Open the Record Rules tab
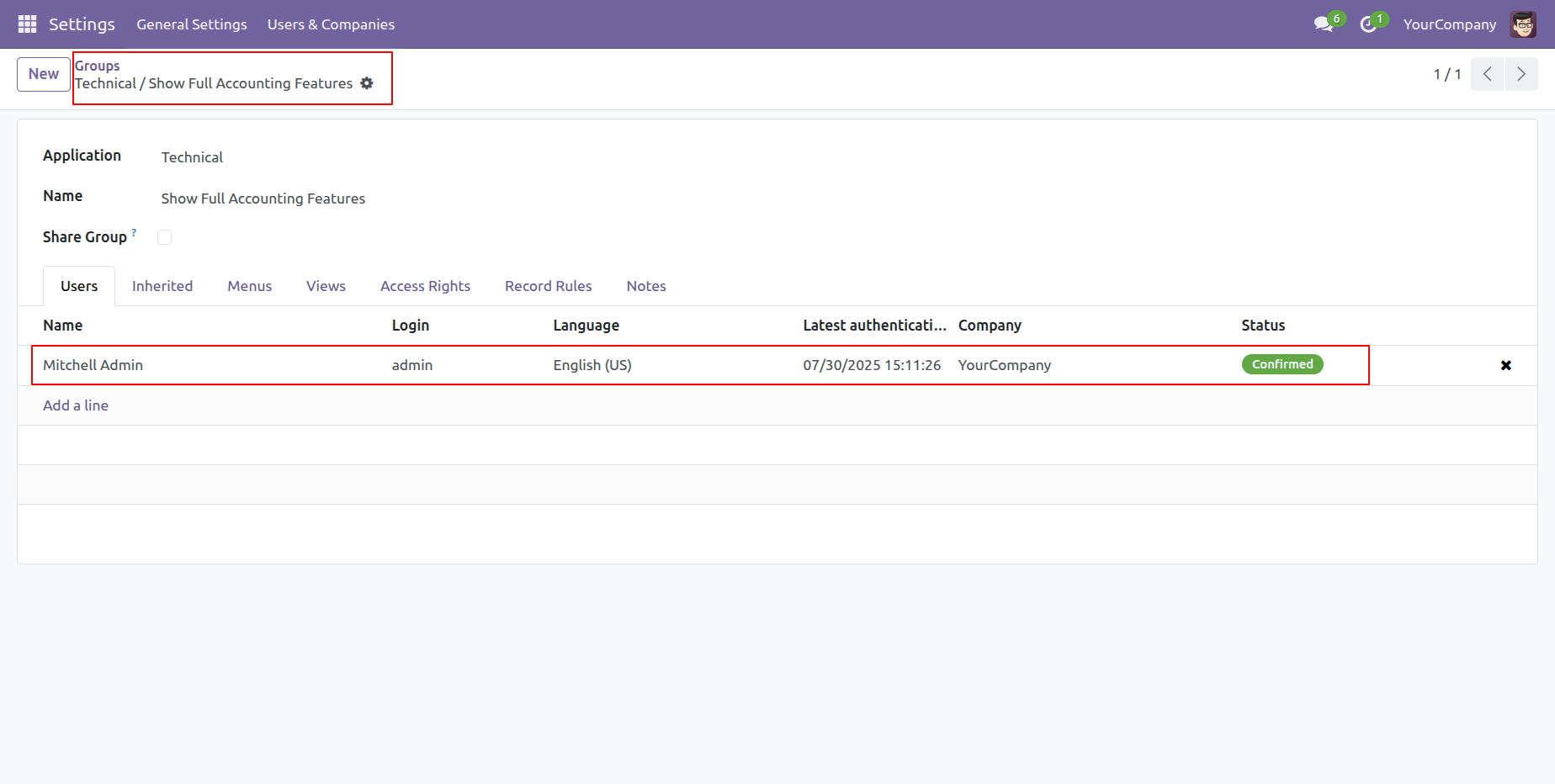 pyautogui.click(x=548, y=286)
